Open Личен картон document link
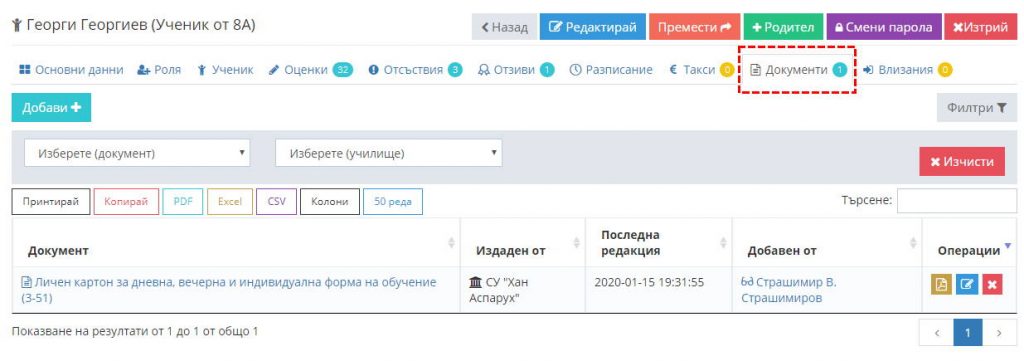The height and width of the screenshot is (361, 1024). pos(229,290)
